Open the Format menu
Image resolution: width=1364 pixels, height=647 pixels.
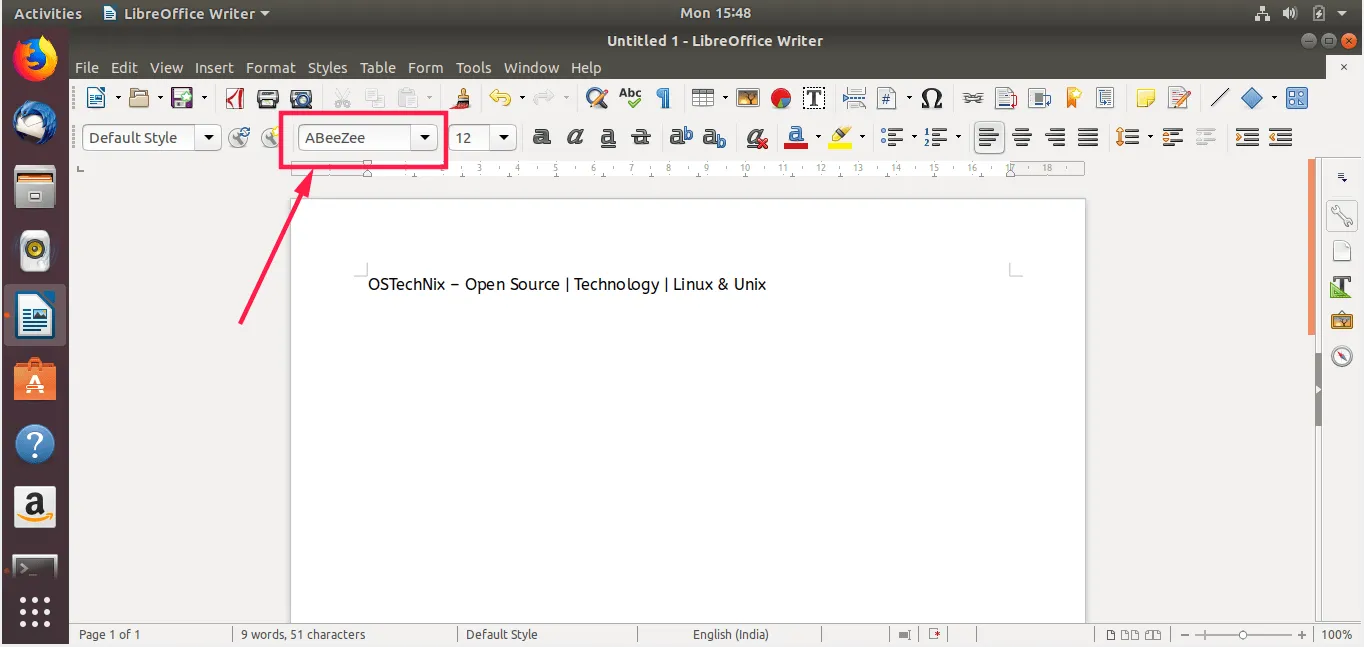270,68
